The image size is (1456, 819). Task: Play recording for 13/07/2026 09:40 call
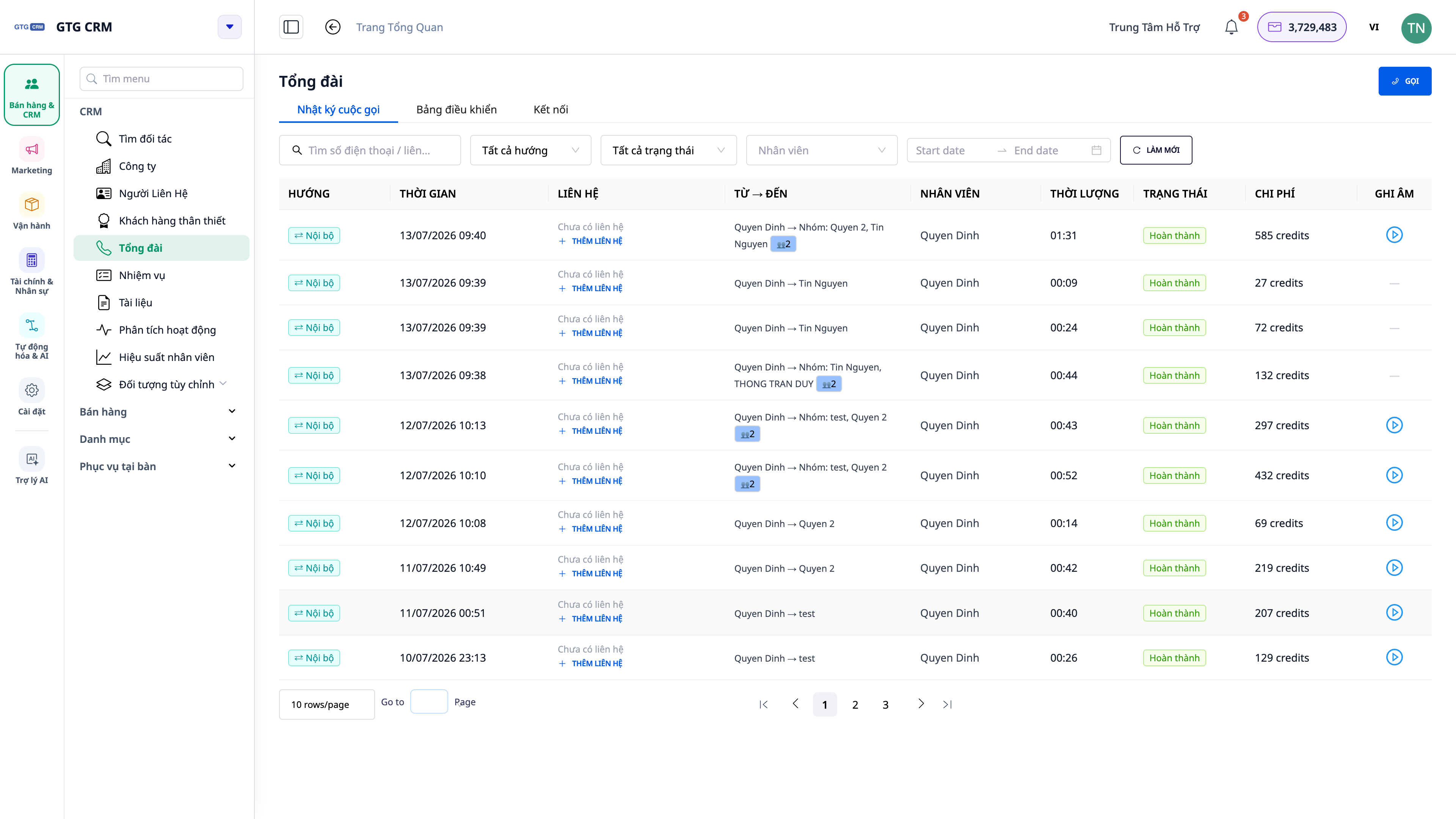coord(1395,235)
